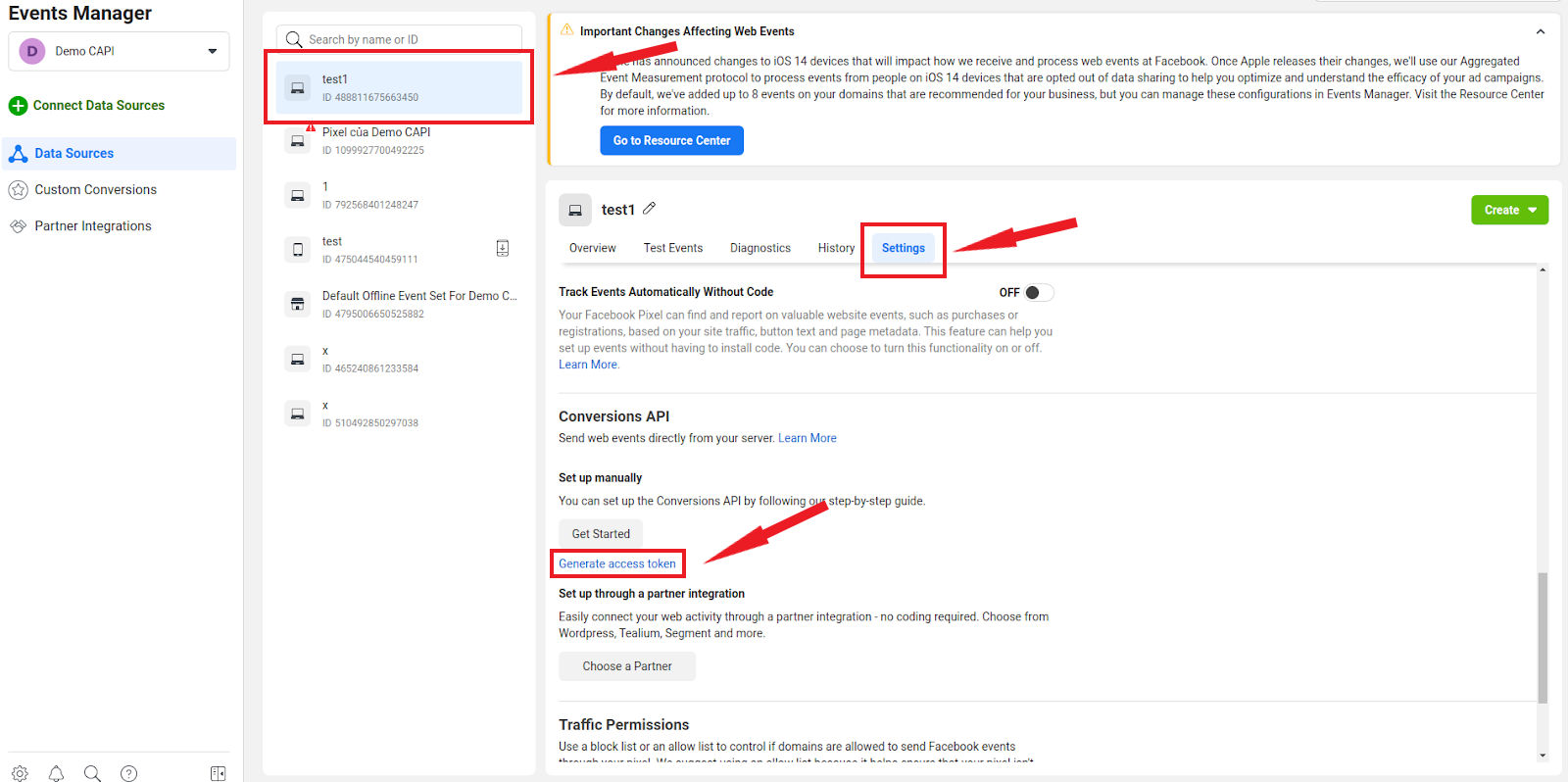
Task: Click the mobile device icon for test
Action: pyautogui.click(x=298, y=250)
